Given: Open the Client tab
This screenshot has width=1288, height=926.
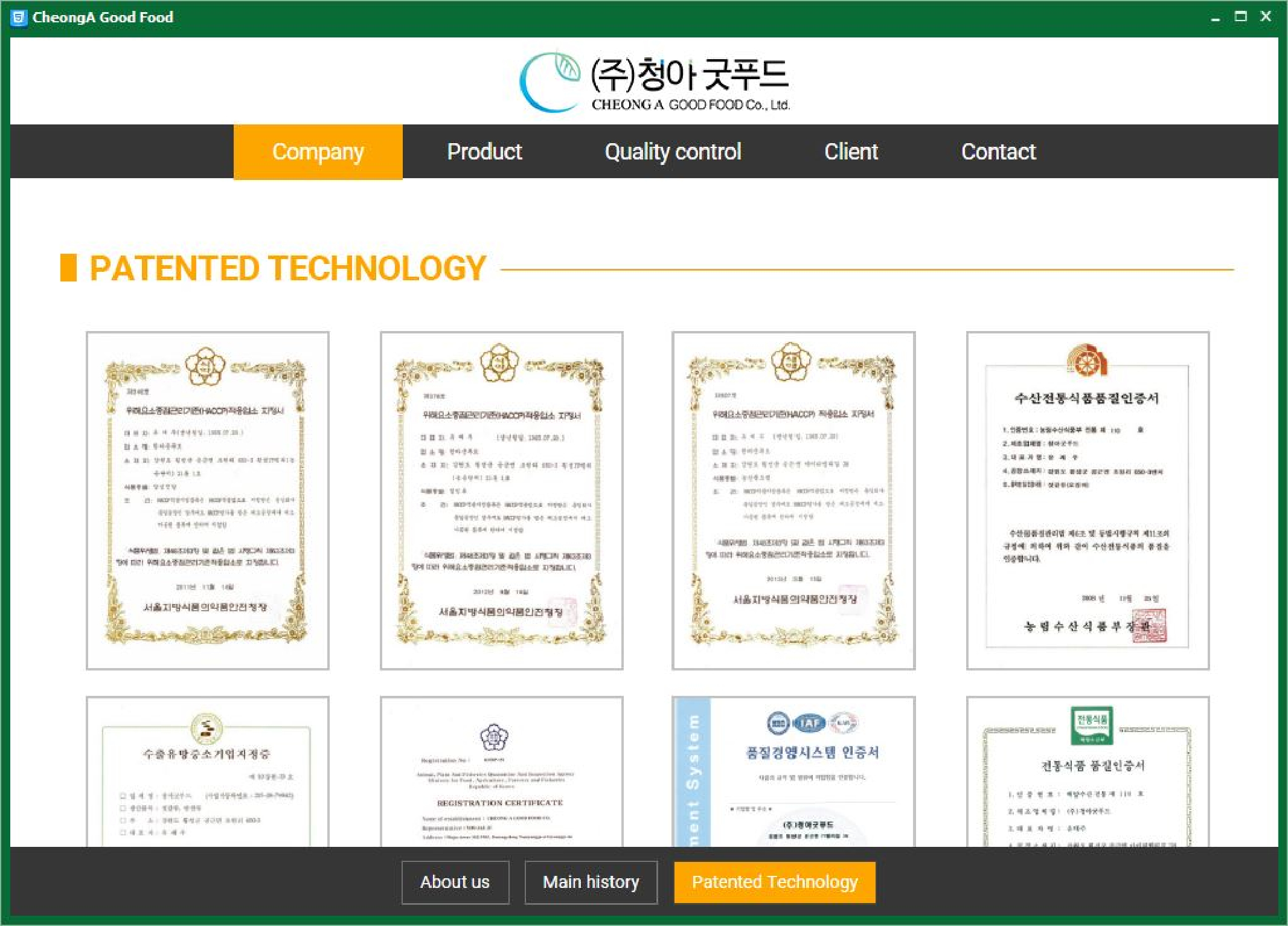Looking at the screenshot, I should click(x=851, y=152).
